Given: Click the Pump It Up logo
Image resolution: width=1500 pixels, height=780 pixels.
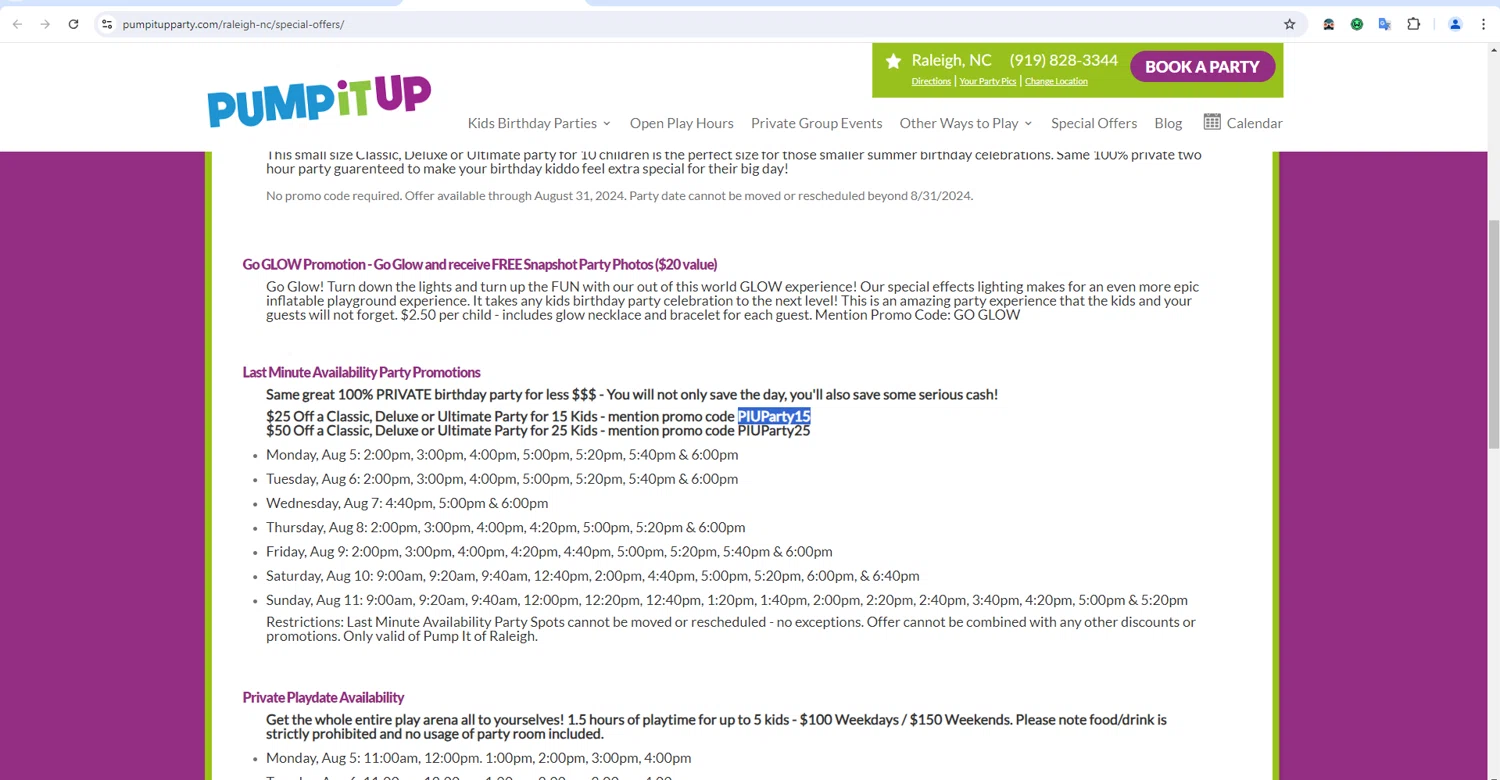Looking at the screenshot, I should point(319,100).
